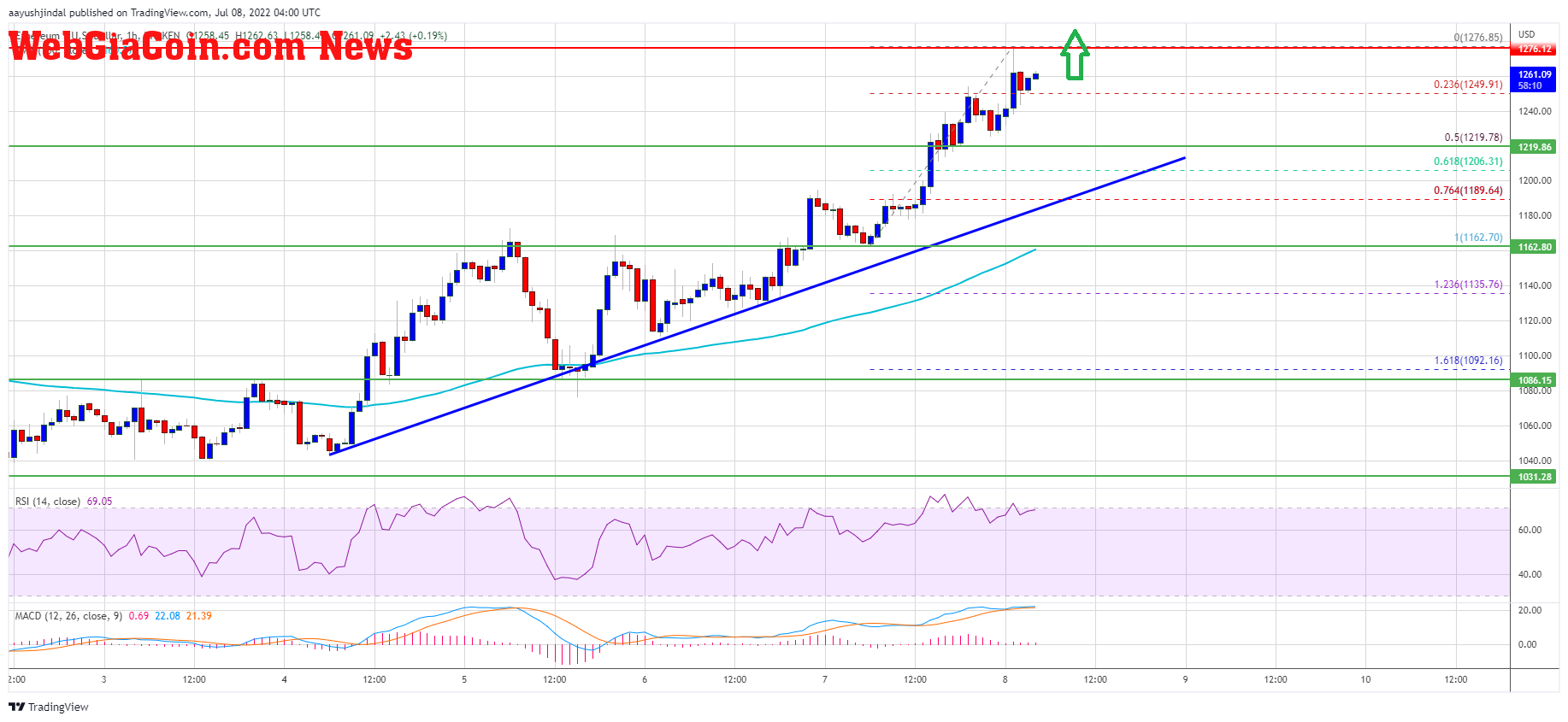Click the 1(1162.70) Fibonacci level label
The width and height of the screenshot is (1568, 722).
click(x=1478, y=238)
